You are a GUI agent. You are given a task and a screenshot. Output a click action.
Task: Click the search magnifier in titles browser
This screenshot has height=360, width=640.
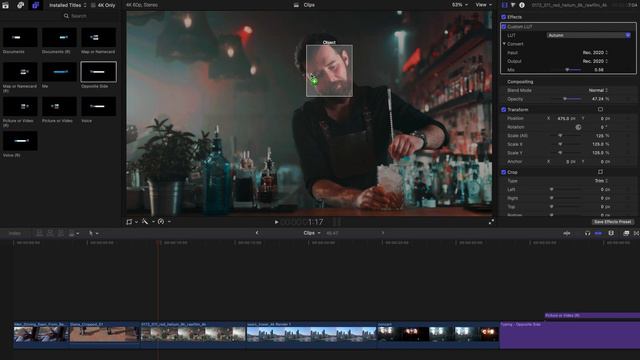[66, 16]
